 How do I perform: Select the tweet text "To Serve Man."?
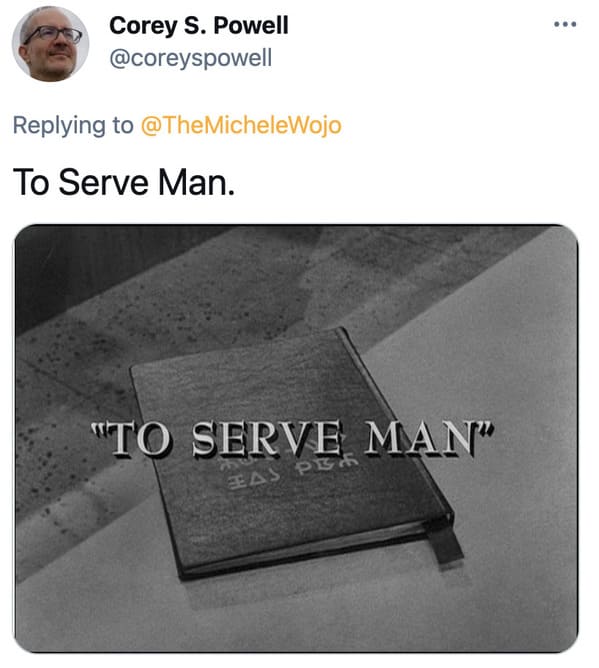124,182
